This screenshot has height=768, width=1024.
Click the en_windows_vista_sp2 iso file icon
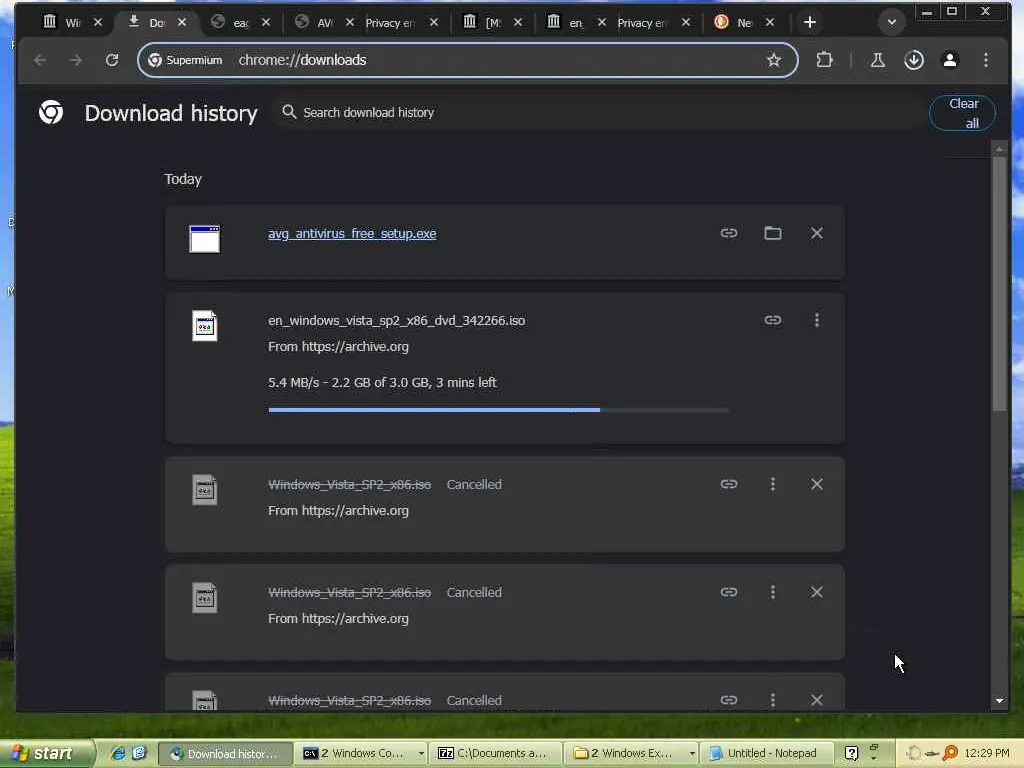click(x=204, y=325)
